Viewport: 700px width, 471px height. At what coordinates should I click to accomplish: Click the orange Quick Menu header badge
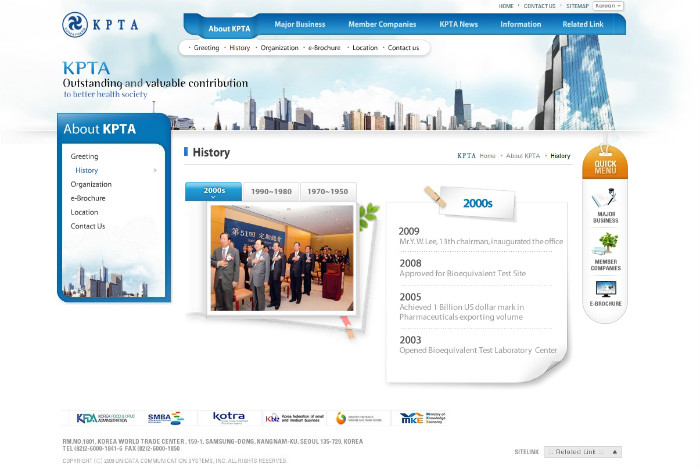(605, 163)
